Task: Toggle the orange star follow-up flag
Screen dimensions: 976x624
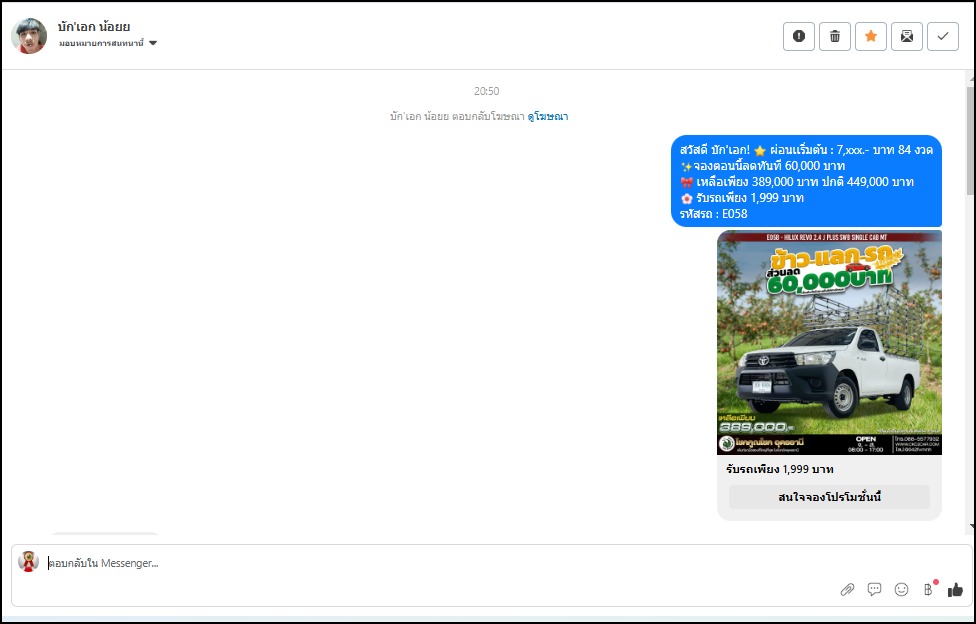Action: pos(871,36)
